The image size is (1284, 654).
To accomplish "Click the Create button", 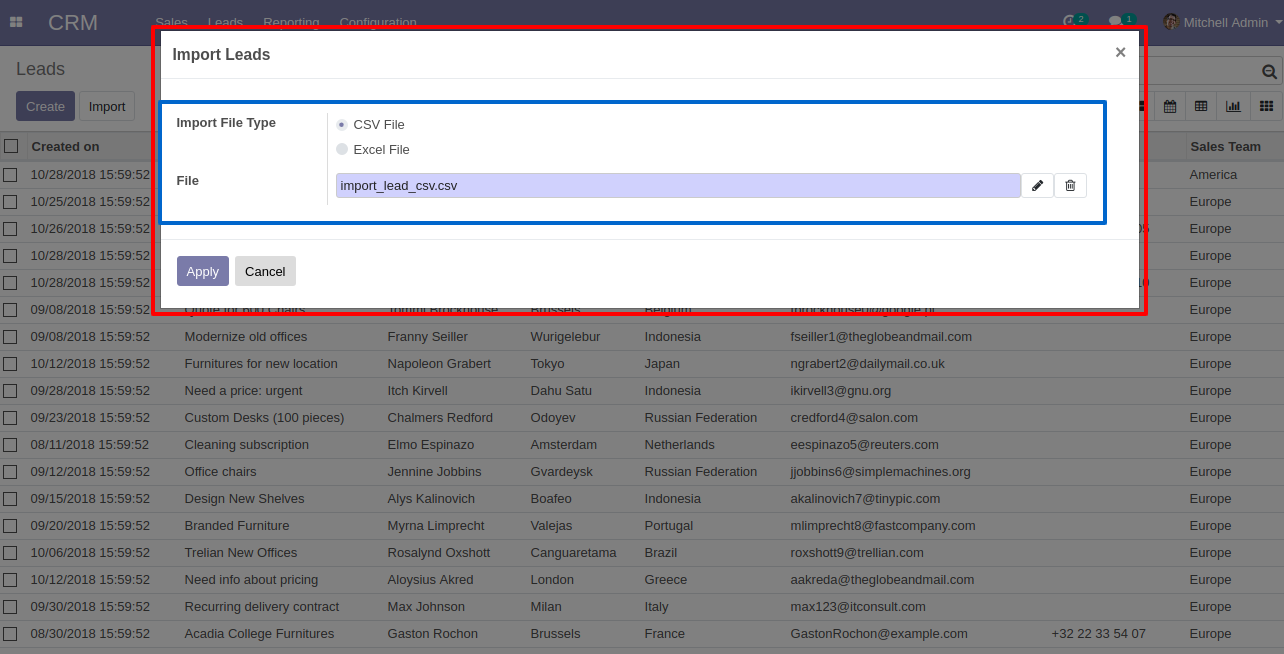I will point(45,107).
